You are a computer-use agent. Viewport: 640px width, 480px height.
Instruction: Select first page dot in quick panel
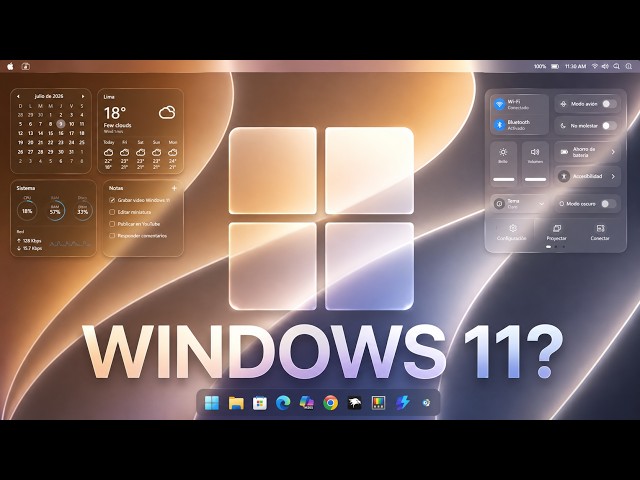pos(549,247)
